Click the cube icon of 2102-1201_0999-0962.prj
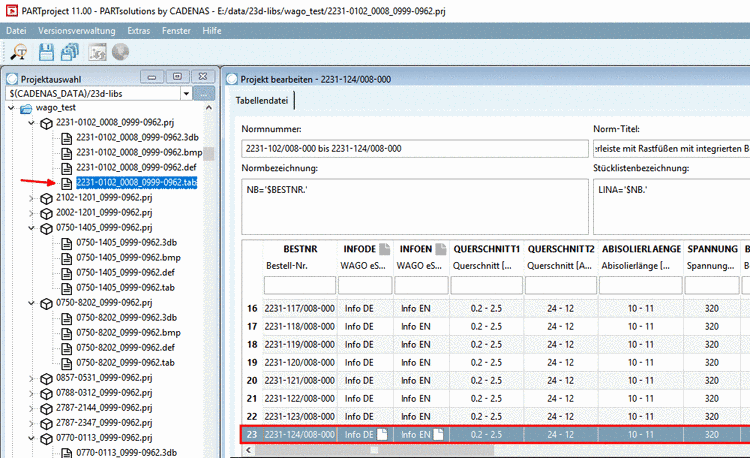The width and height of the screenshot is (750, 458). click(x=46, y=198)
